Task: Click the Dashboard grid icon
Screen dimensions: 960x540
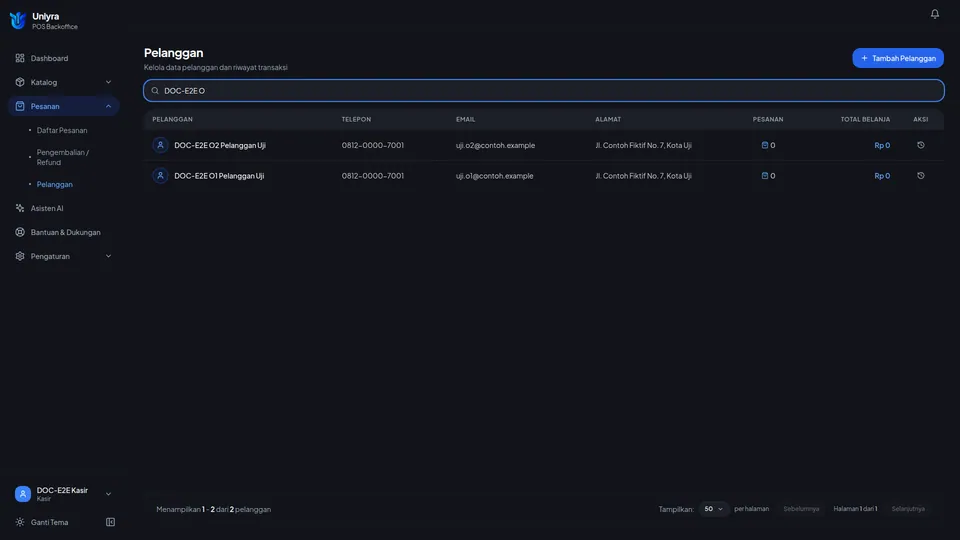Action: click(20, 58)
